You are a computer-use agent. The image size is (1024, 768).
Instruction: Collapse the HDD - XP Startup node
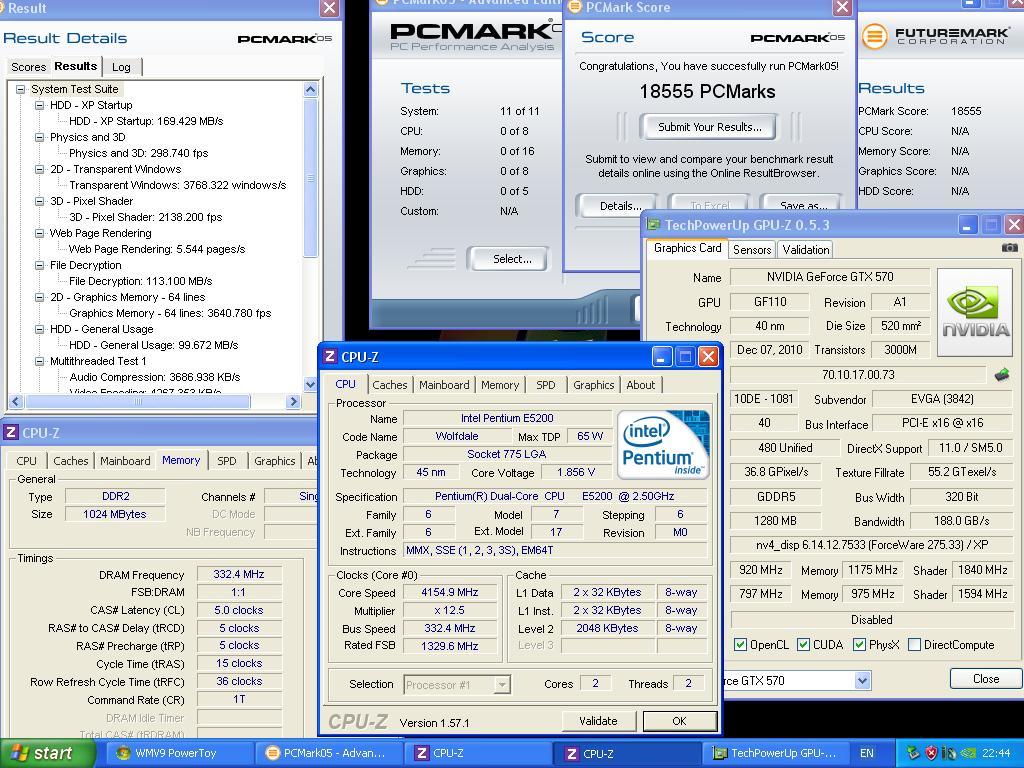[40, 104]
